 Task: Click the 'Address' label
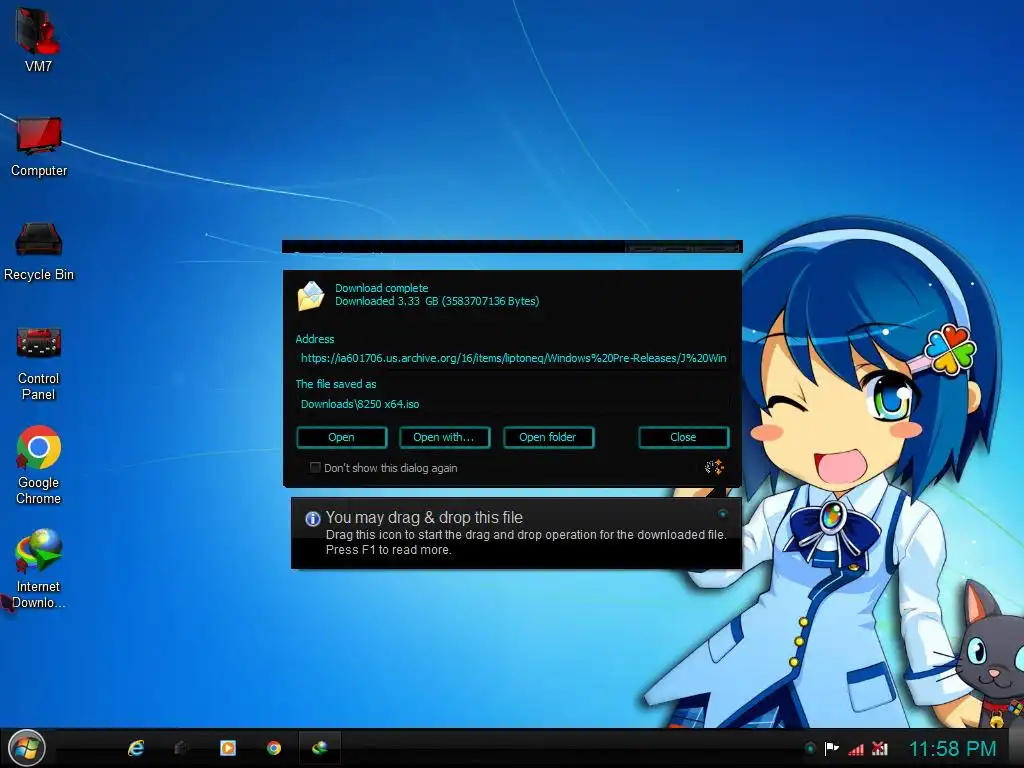(x=315, y=339)
